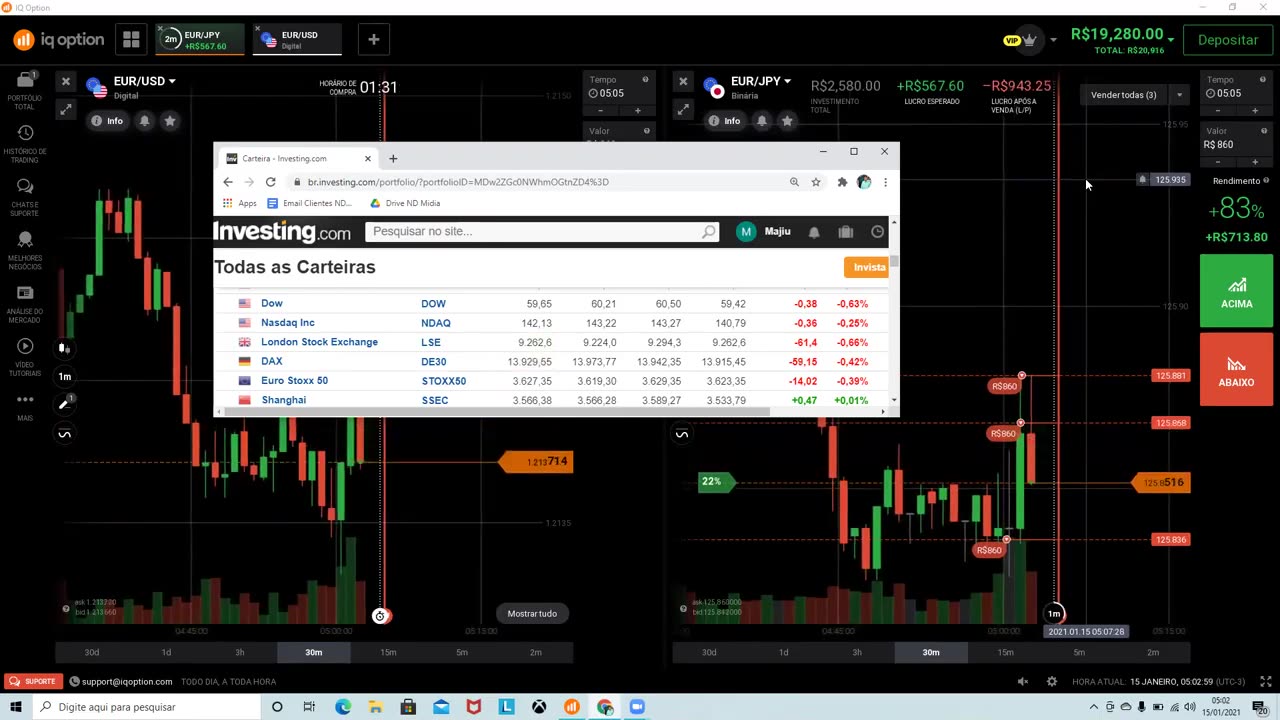Open Portfólio Total in left sidebar
The width and height of the screenshot is (1280, 720).
[x=25, y=88]
